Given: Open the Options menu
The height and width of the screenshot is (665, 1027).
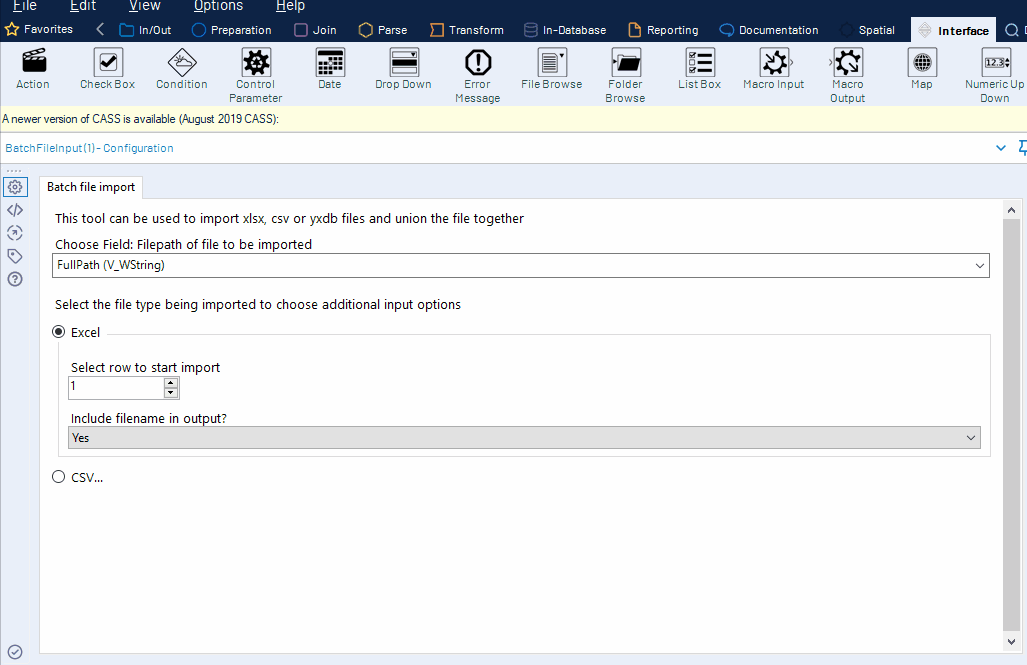Looking at the screenshot, I should (x=218, y=6).
